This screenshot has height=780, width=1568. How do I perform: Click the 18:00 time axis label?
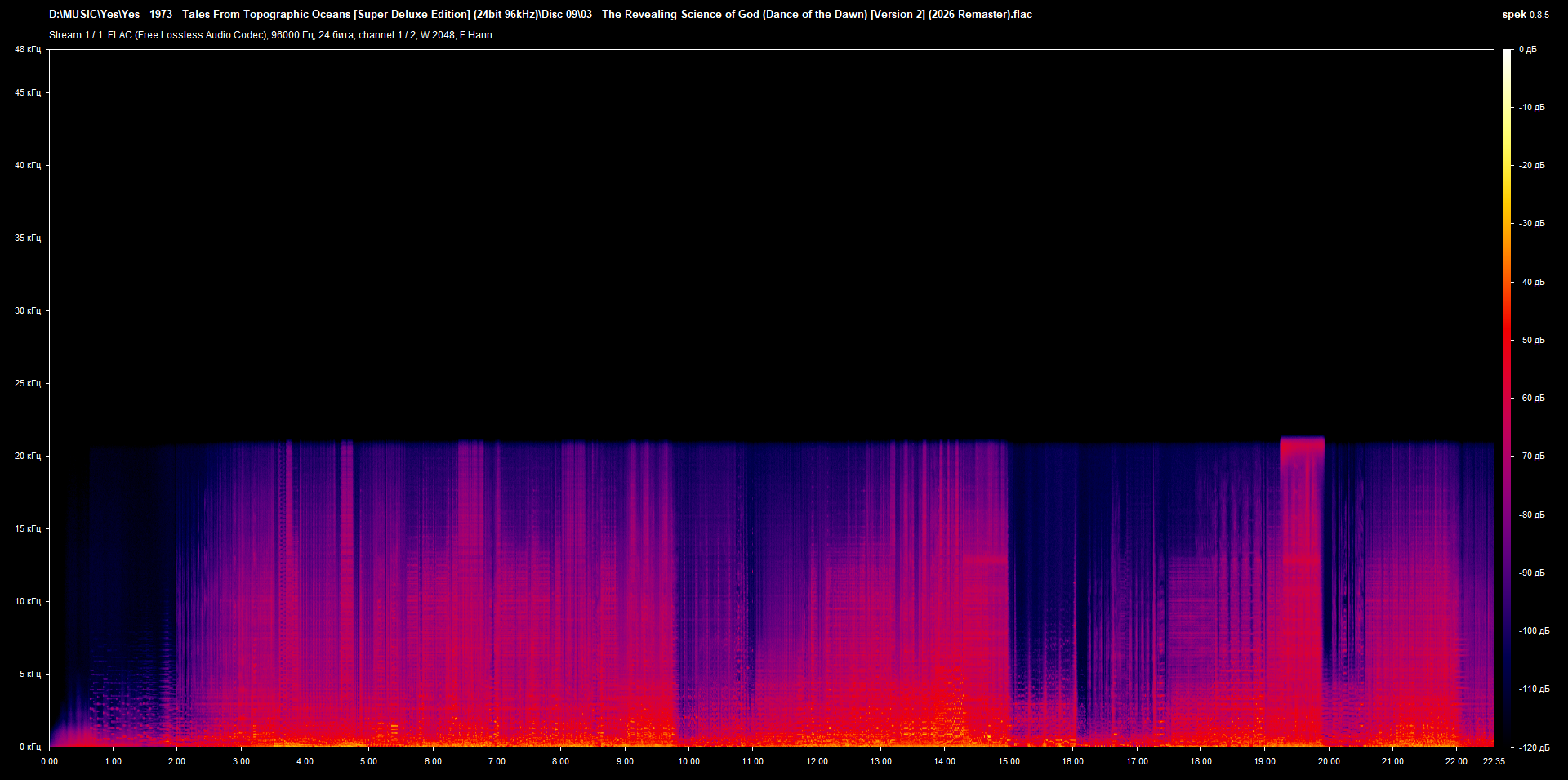(x=1201, y=762)
